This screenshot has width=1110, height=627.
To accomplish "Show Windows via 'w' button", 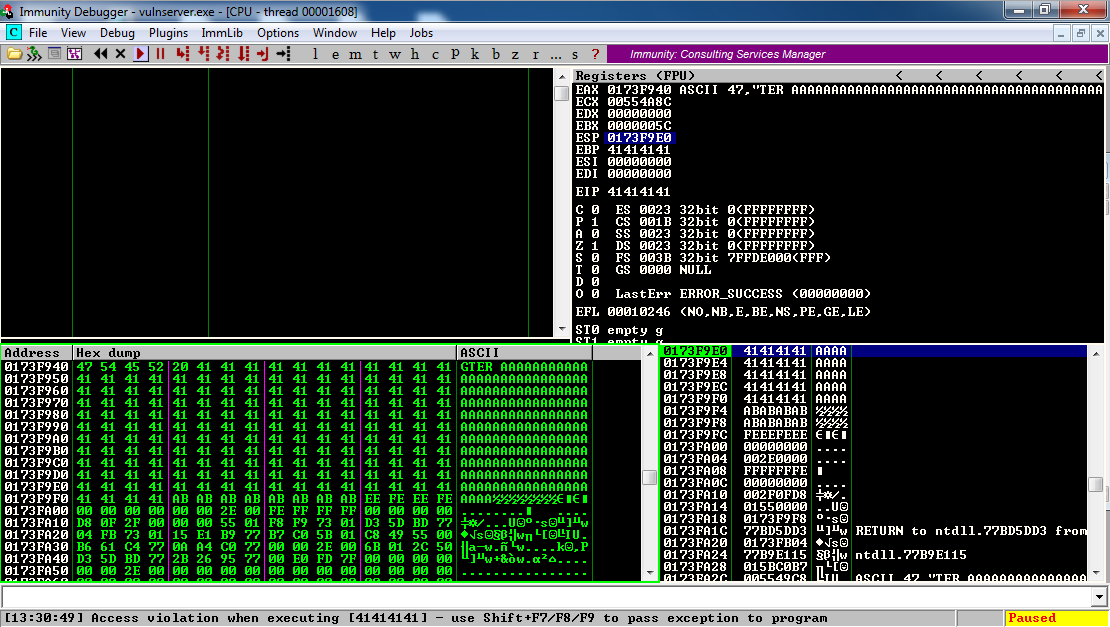I will click(x=395, y=54).
